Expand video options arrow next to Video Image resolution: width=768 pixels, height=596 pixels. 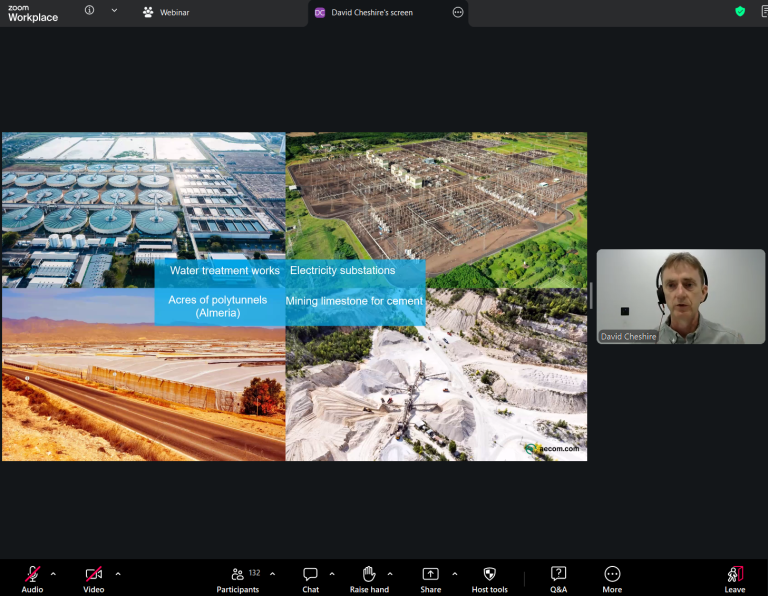tap(118, 574)
